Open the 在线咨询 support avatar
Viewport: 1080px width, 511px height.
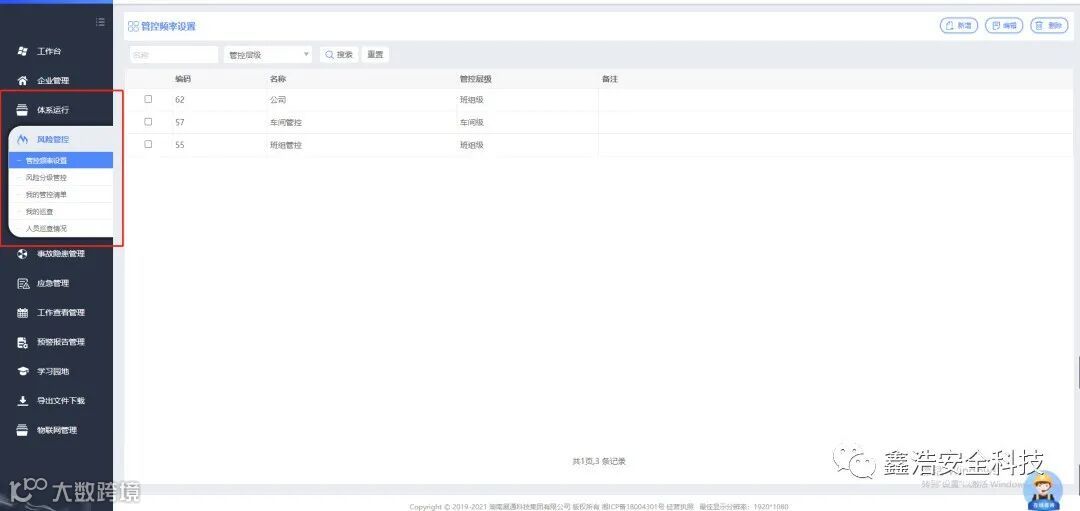click(1043, 490)
